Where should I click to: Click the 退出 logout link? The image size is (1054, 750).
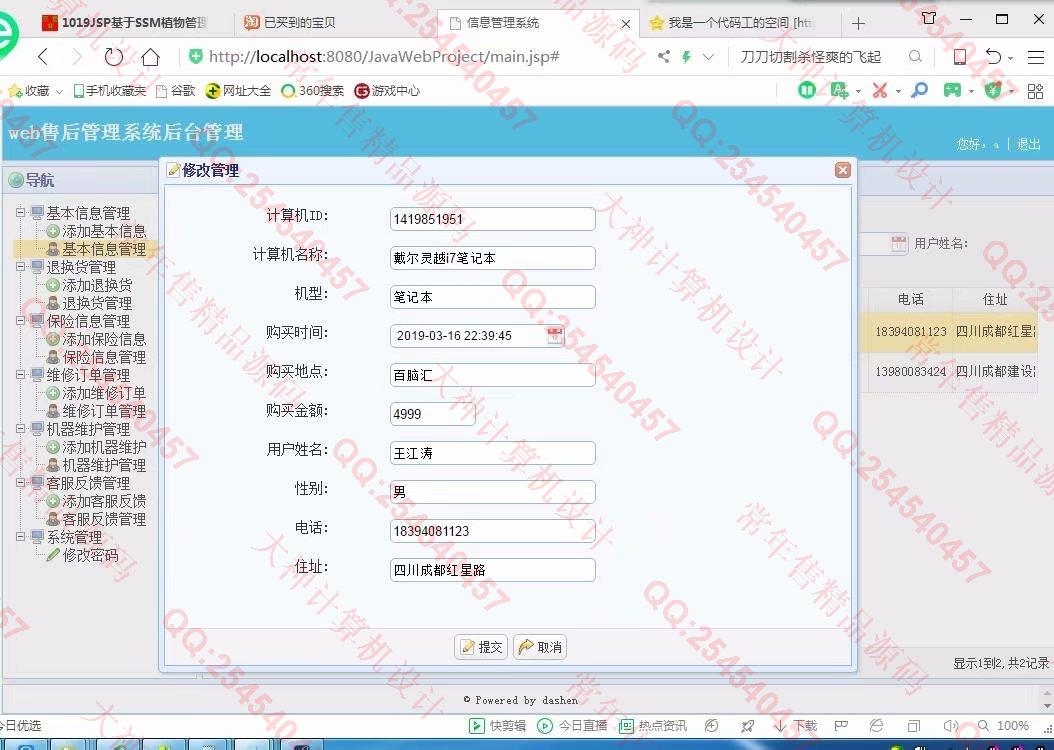[x=1028, y=143]
